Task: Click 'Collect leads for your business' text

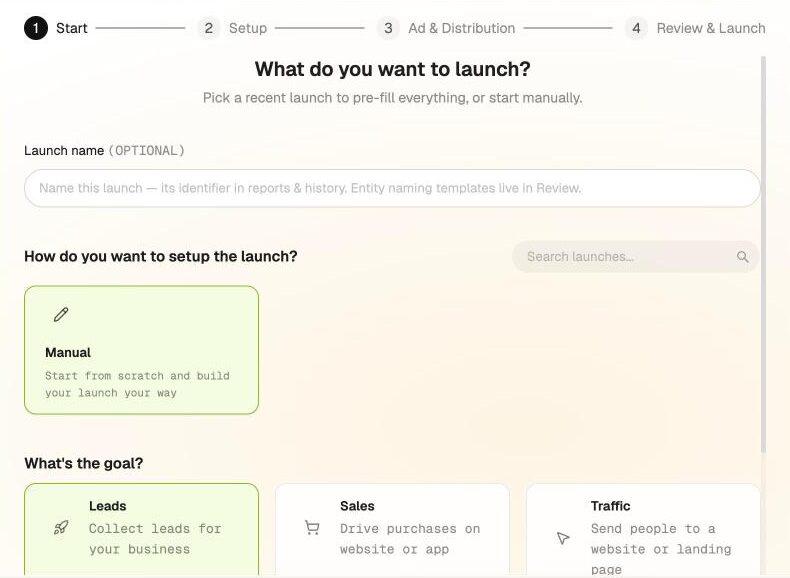Action: point(155,539)
